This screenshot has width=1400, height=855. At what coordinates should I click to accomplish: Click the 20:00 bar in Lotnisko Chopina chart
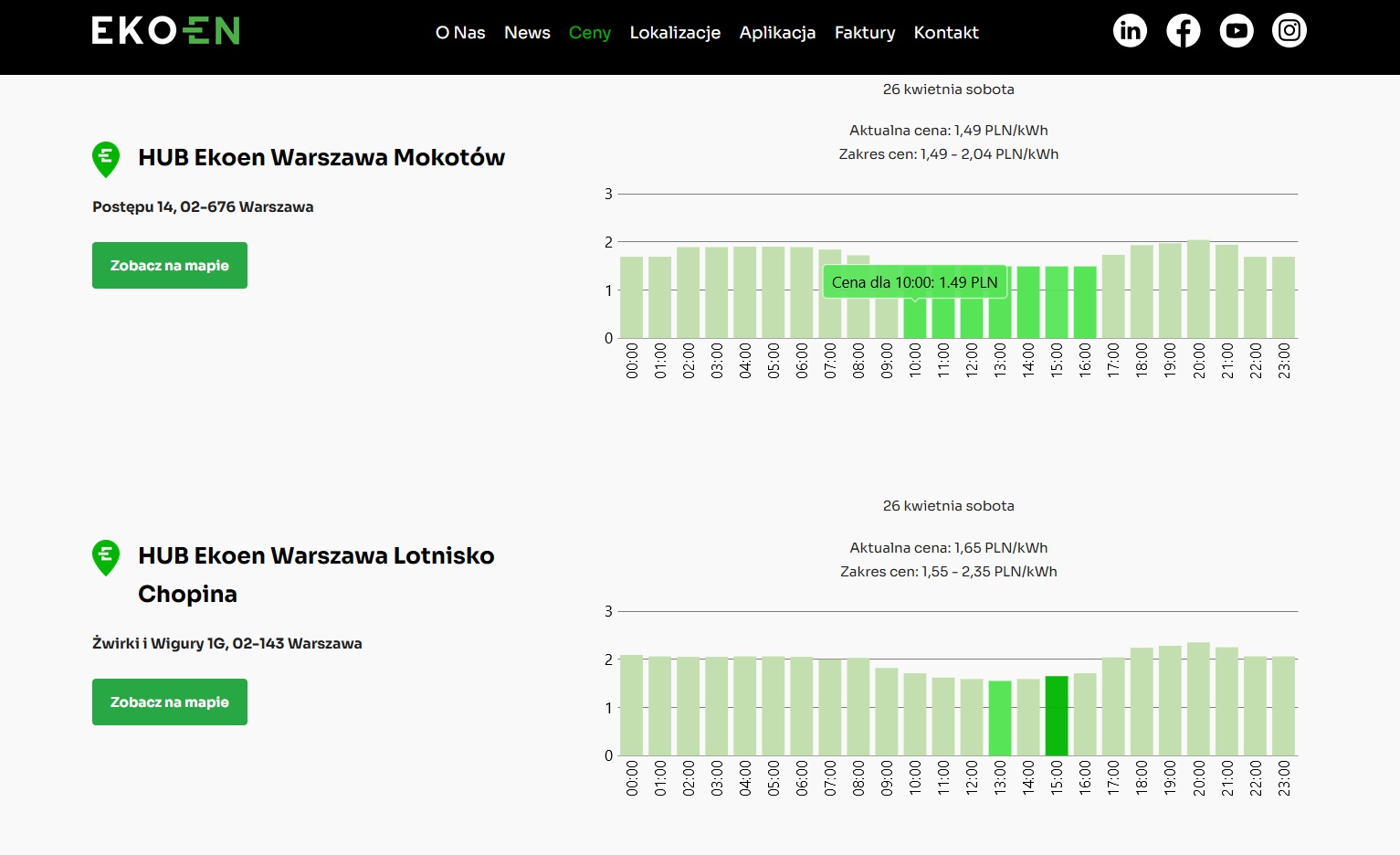point(1198,699)
